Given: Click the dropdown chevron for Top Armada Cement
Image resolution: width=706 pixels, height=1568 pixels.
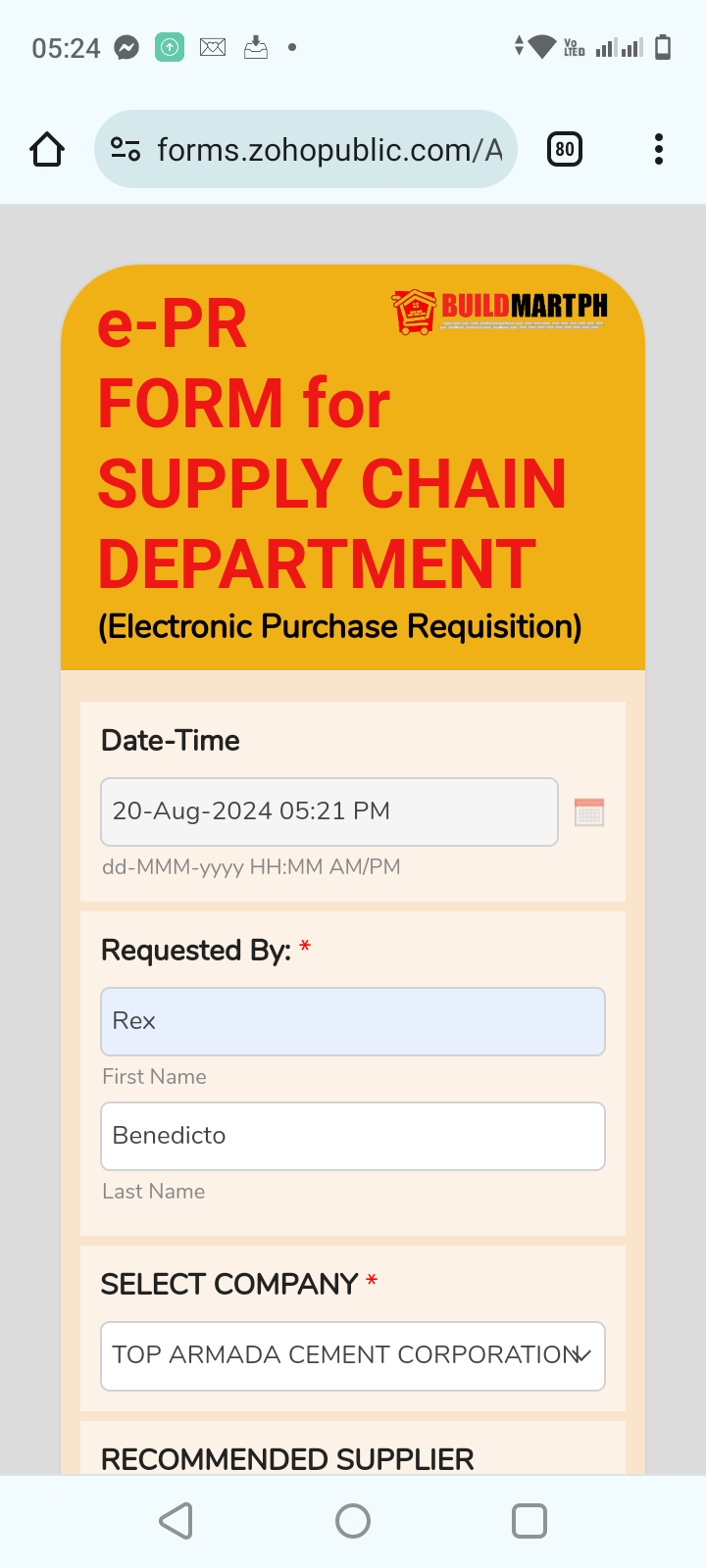Looking at the screenshot, I should (582, 1356).
